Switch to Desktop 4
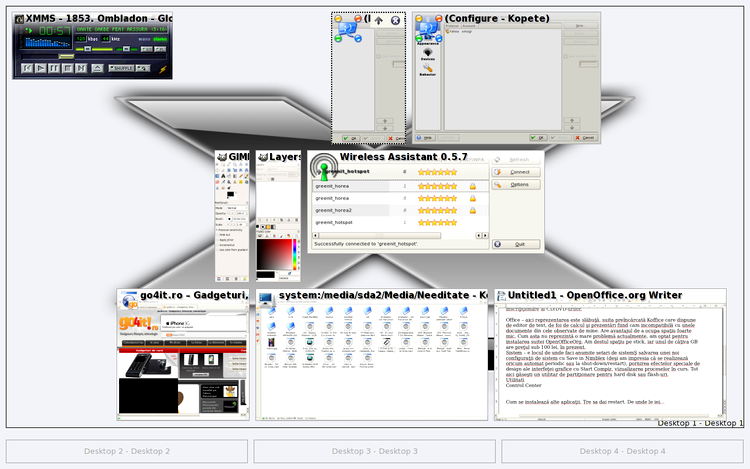 (622, 451)
